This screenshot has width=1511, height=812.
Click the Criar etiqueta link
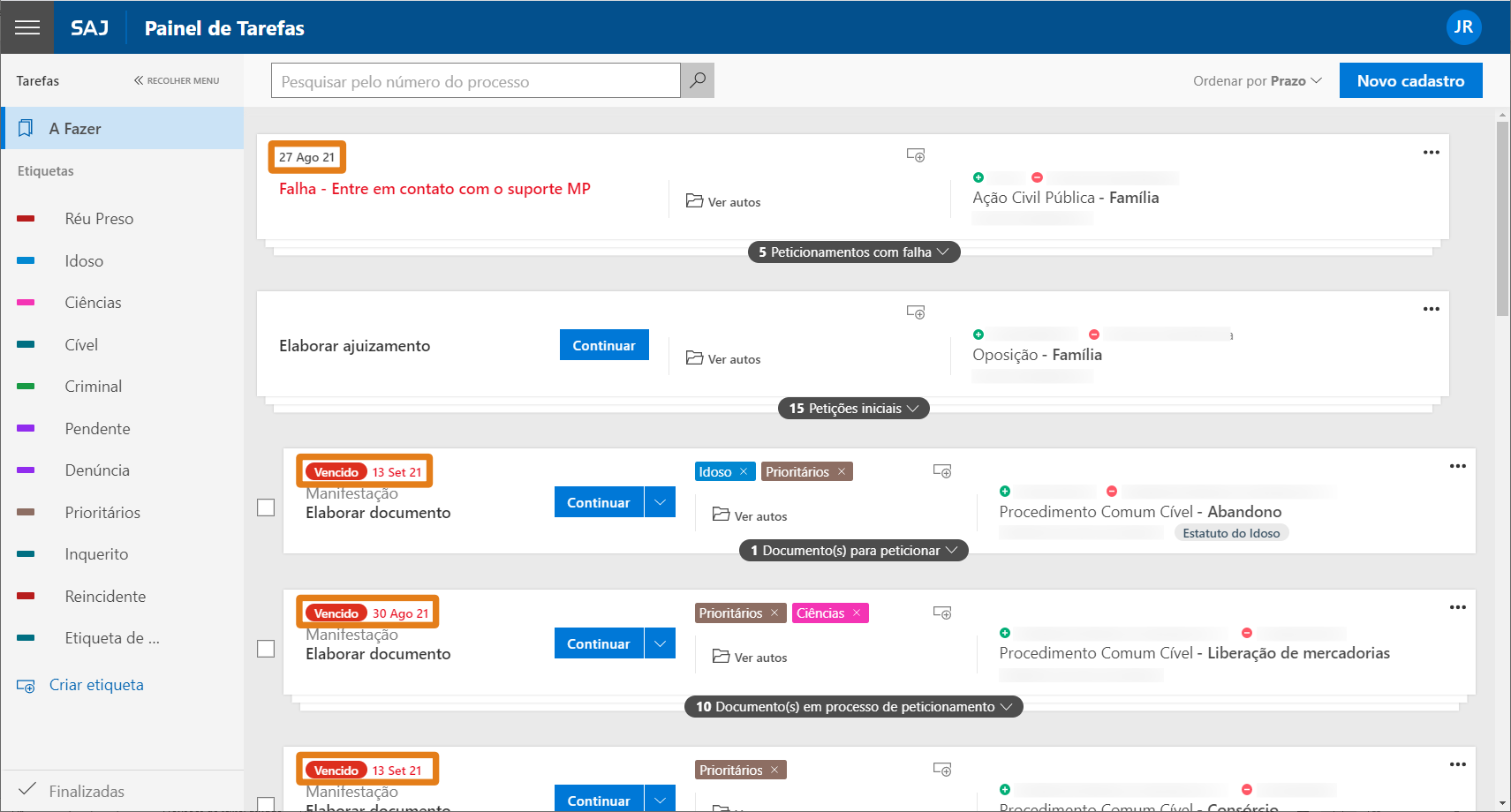tap(95, 685)
